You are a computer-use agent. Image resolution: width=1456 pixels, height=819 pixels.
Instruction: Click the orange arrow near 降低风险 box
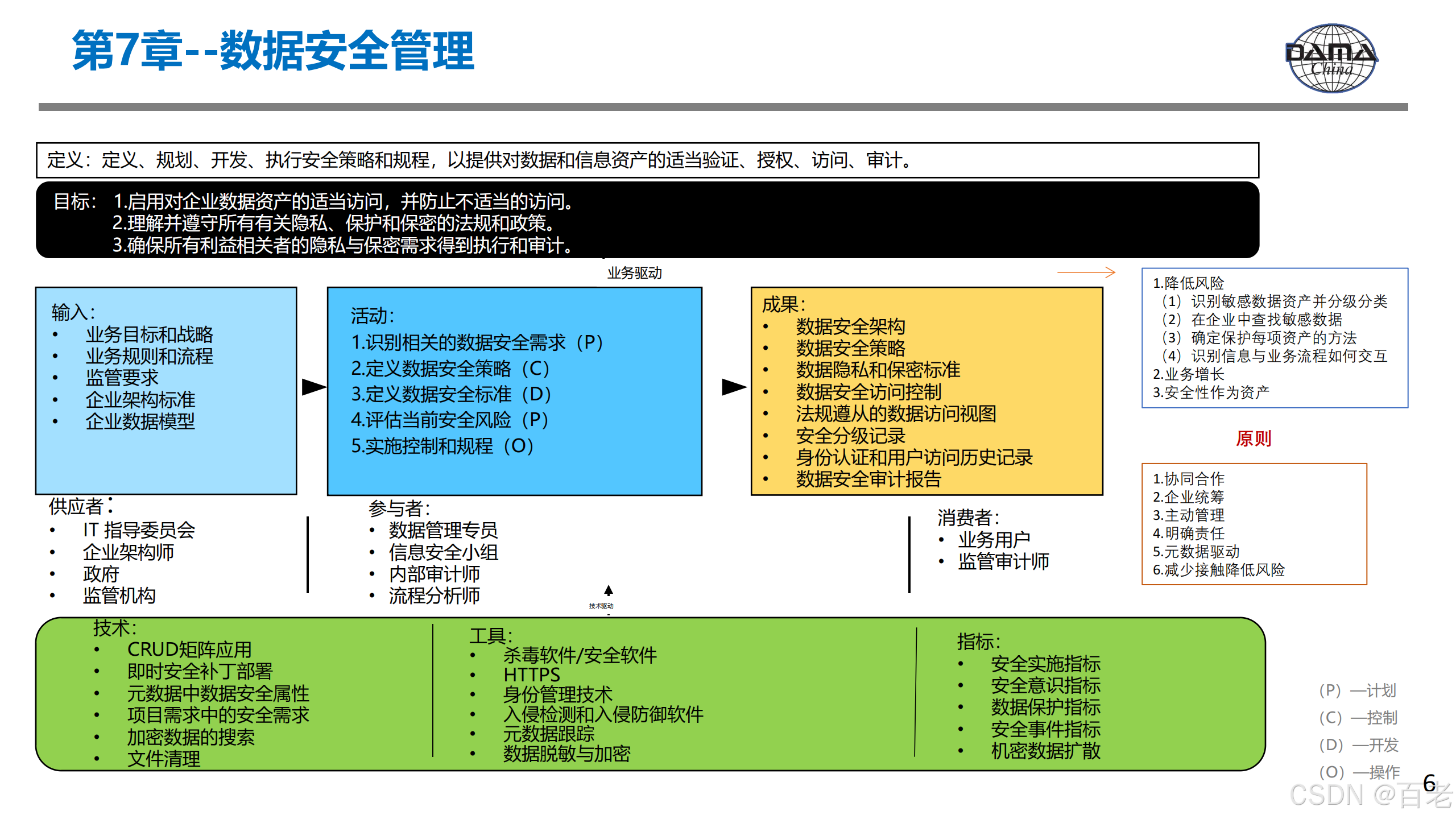click(1086, 272)
